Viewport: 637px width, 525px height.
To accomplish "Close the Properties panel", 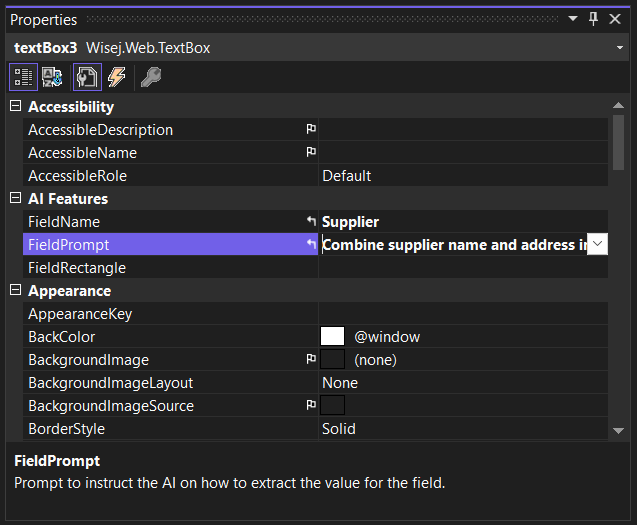I will [x=615, y=19].
